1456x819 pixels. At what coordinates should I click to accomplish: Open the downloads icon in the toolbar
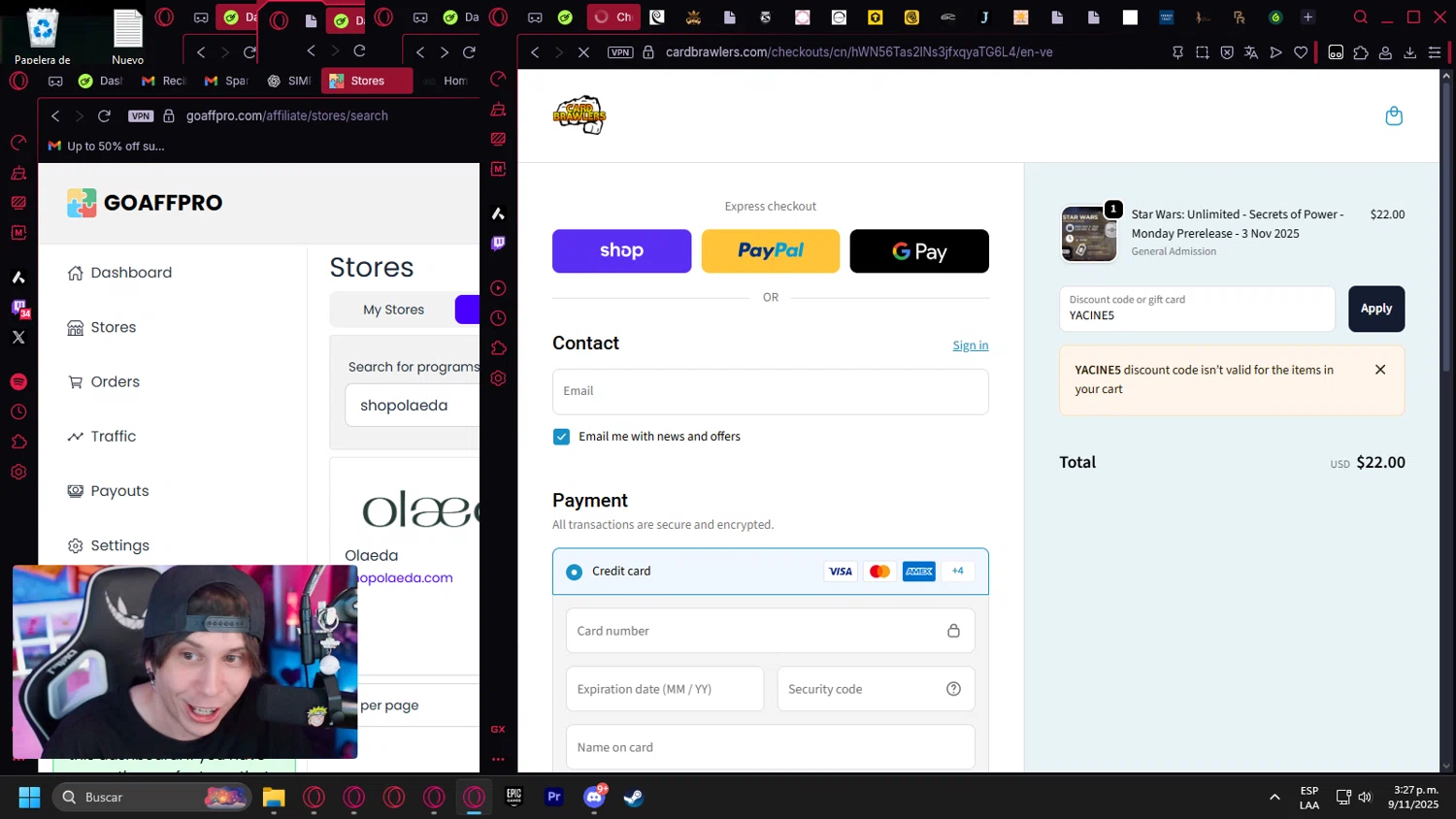(1409, 52)
